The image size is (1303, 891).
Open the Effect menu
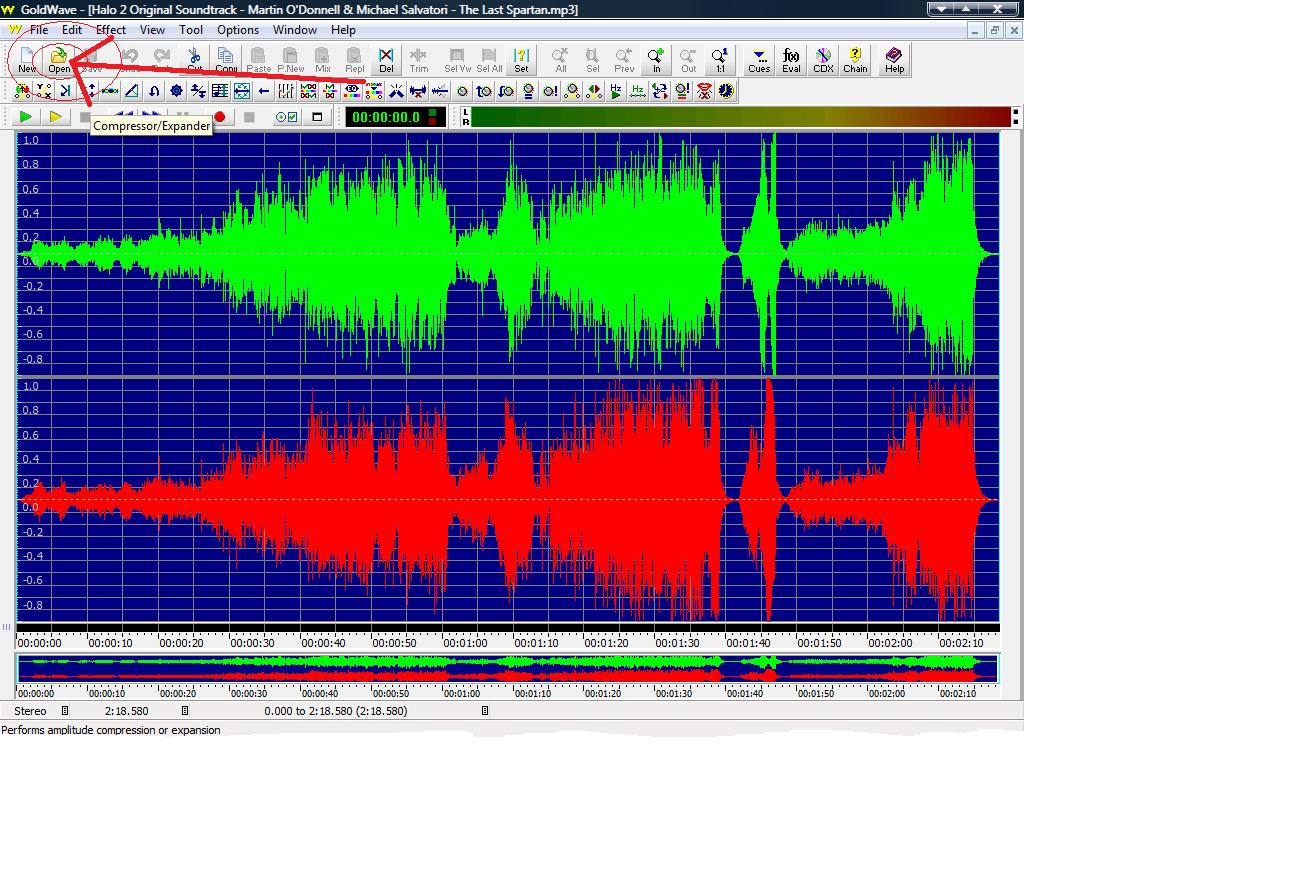coord(111,30)
